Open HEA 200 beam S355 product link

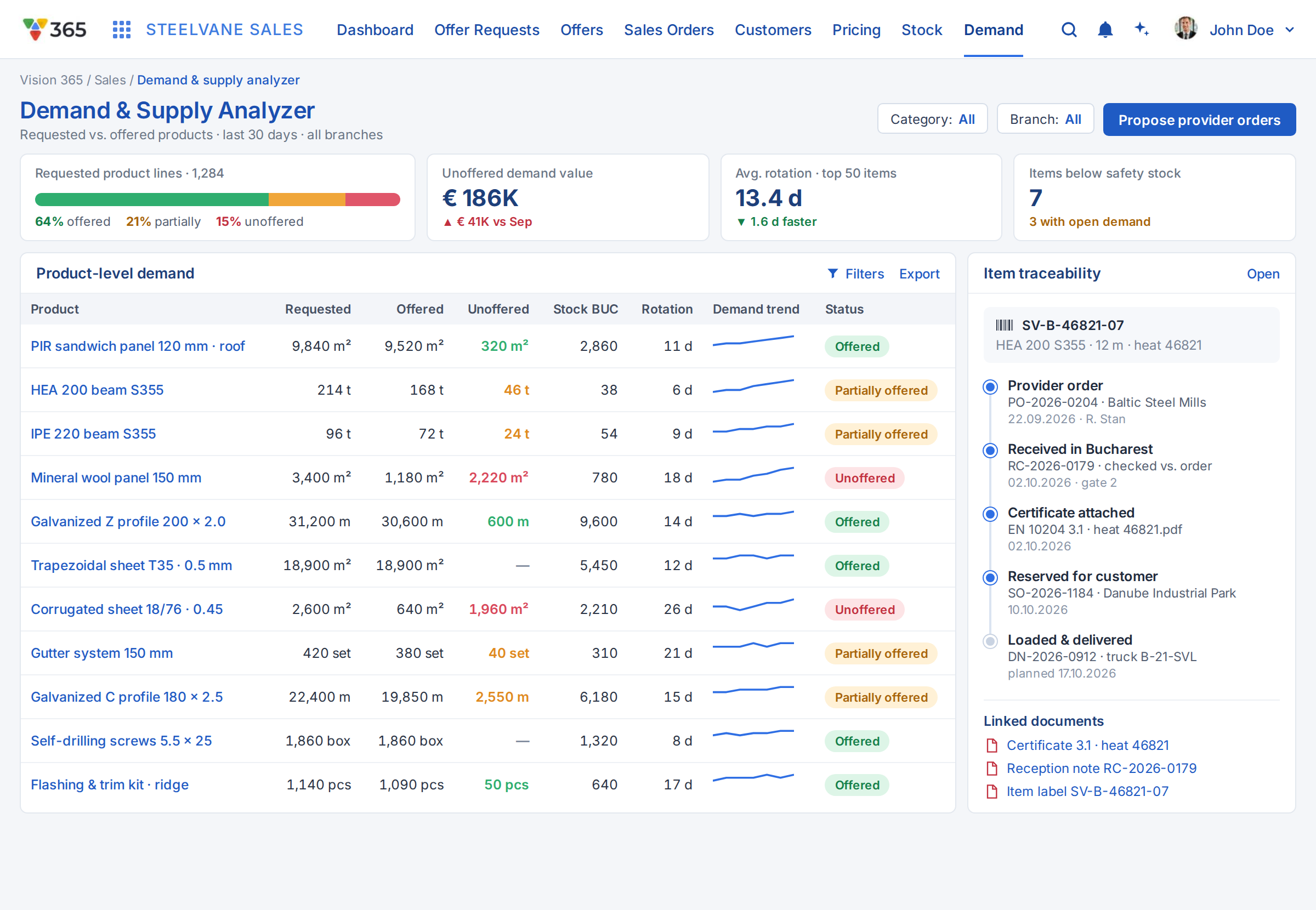click(97, 390)
